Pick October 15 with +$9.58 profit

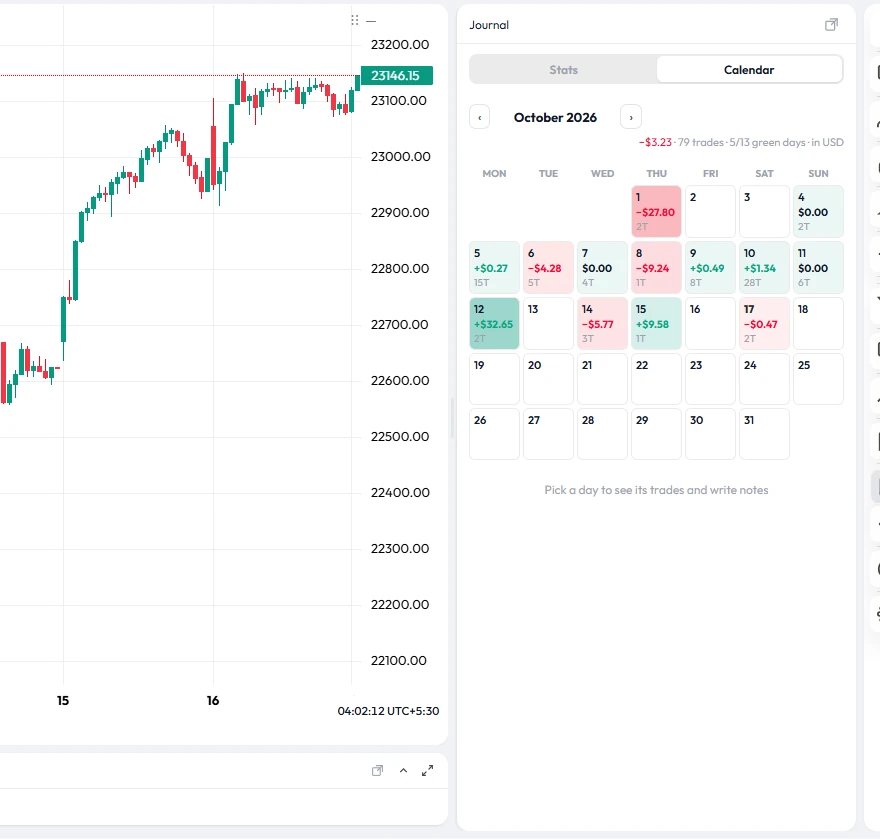[657, 324]
